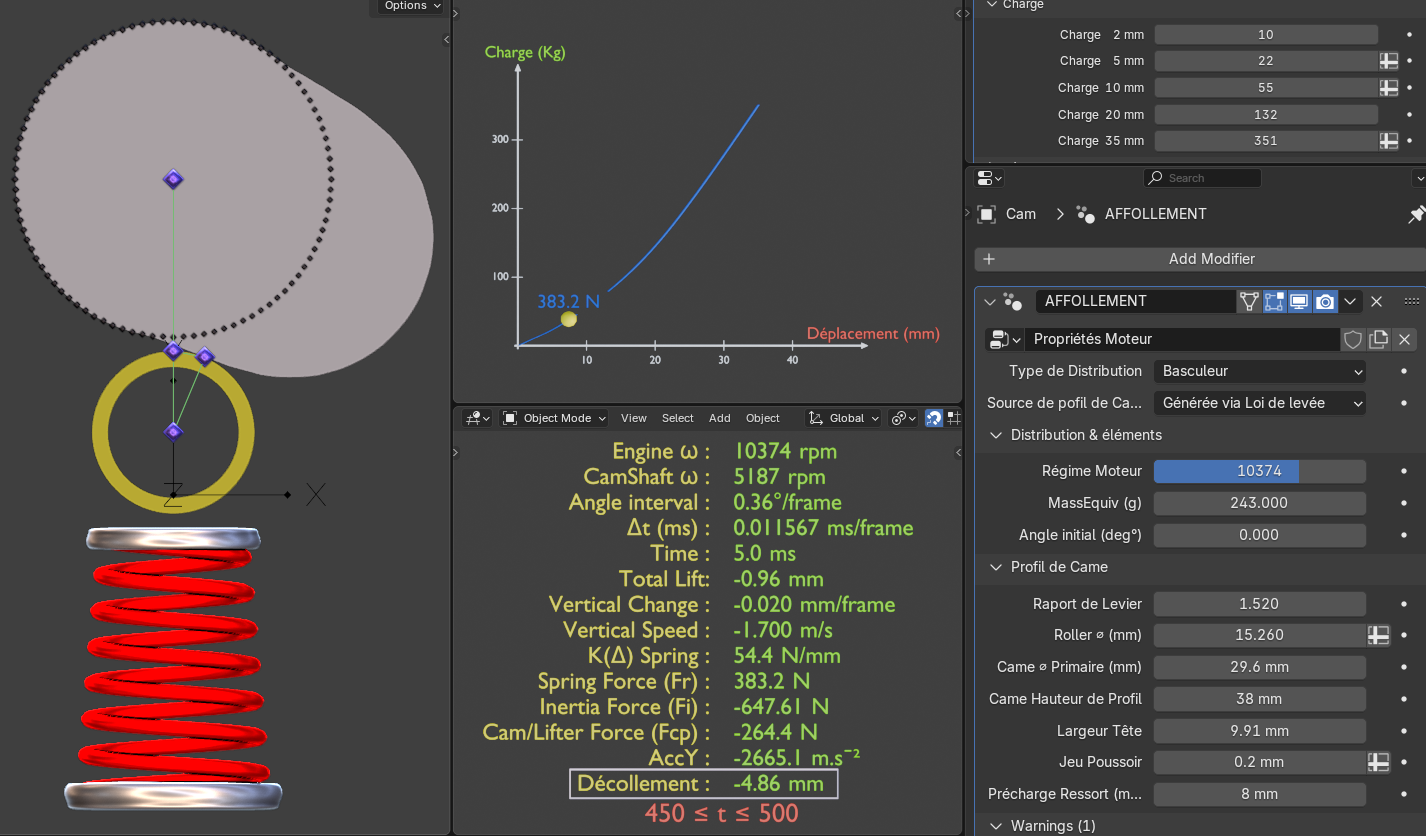1426x836 pixels.
Task: Toggle the pin on the properties context
Action: point(1416,214)
